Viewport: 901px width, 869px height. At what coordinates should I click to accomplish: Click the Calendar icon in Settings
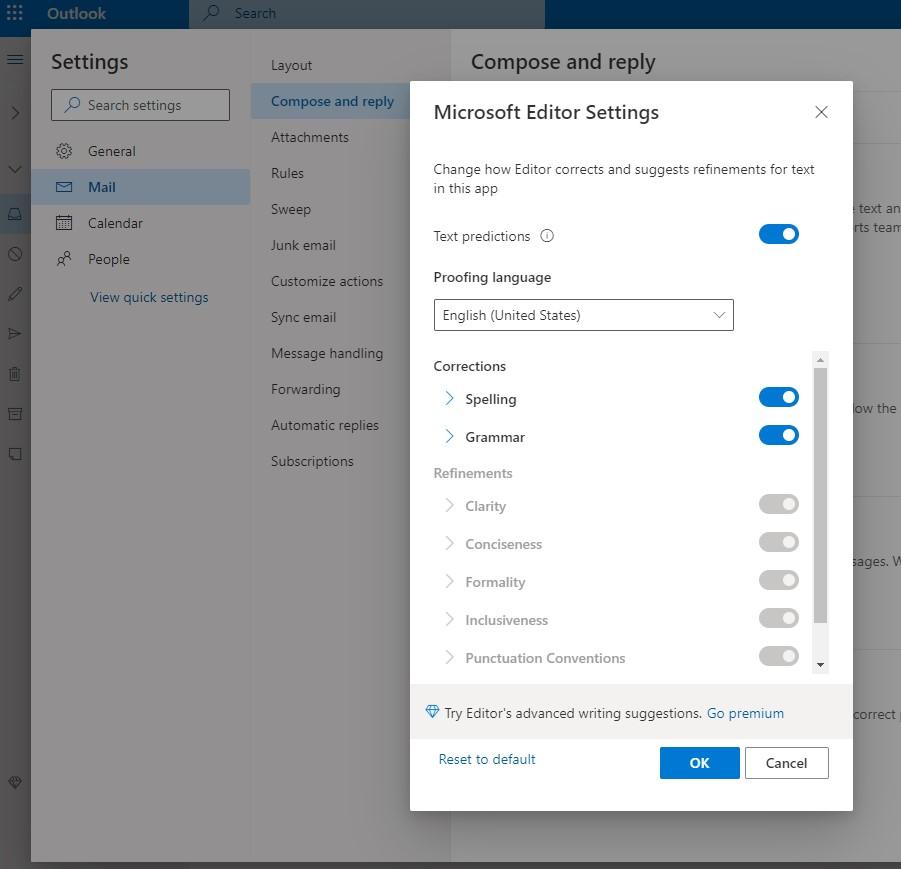(64, 222)
